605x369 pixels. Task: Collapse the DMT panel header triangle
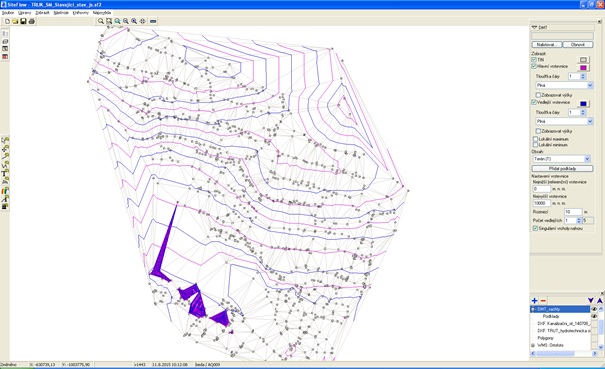click(x=534, y=27)
